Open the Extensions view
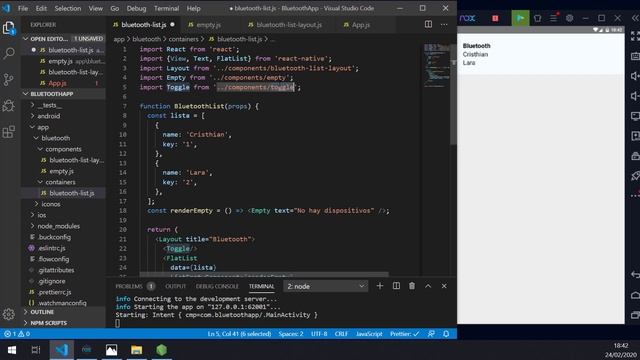 [9, 132]
